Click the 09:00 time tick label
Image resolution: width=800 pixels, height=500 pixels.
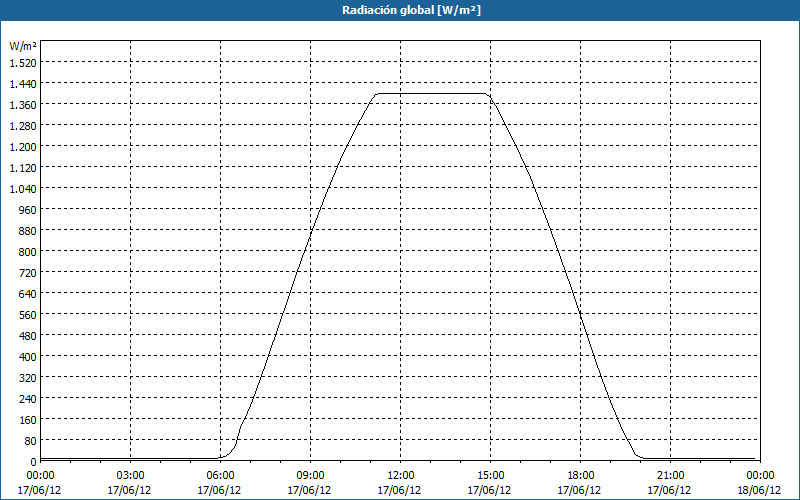click(310, 476)
